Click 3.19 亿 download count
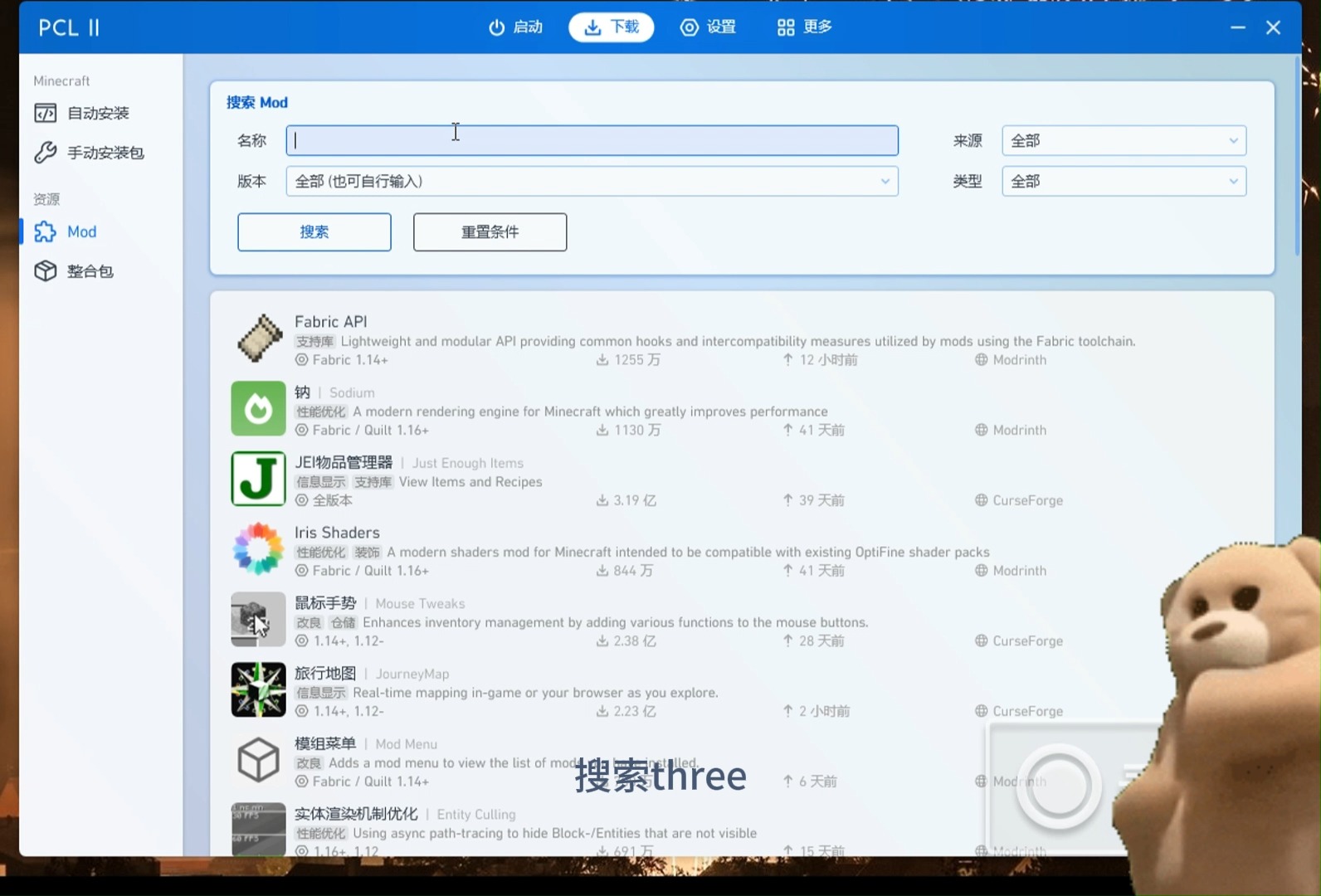Image resolution: width=1321 pixels, height=896 pixels. (x=626, y=500)
